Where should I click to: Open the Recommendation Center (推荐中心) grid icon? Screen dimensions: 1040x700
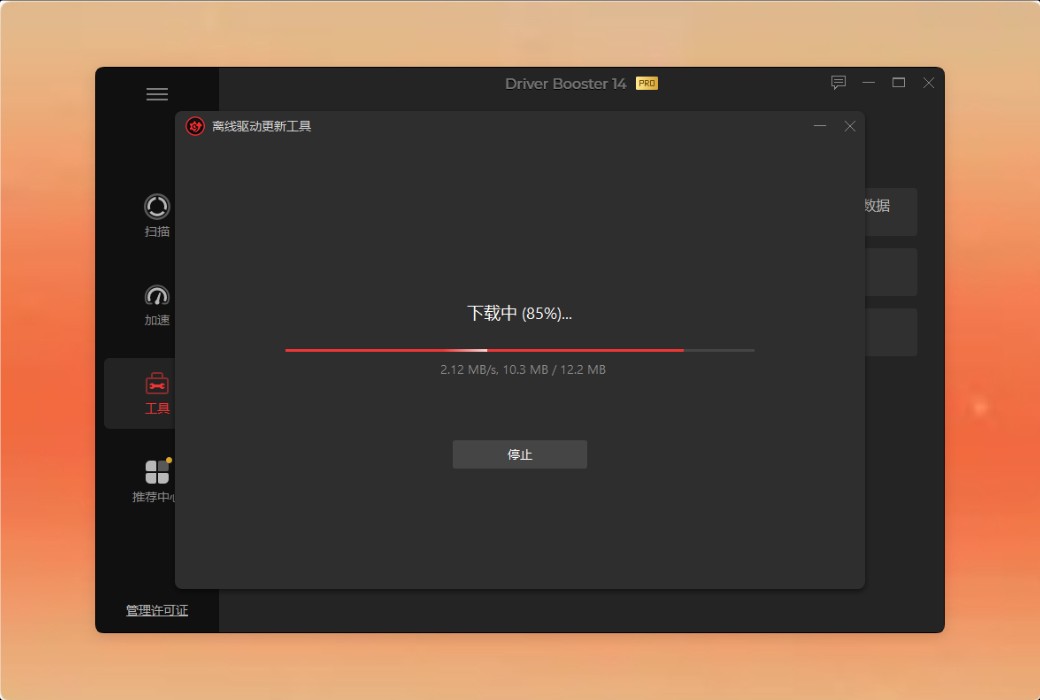[157, 472]
